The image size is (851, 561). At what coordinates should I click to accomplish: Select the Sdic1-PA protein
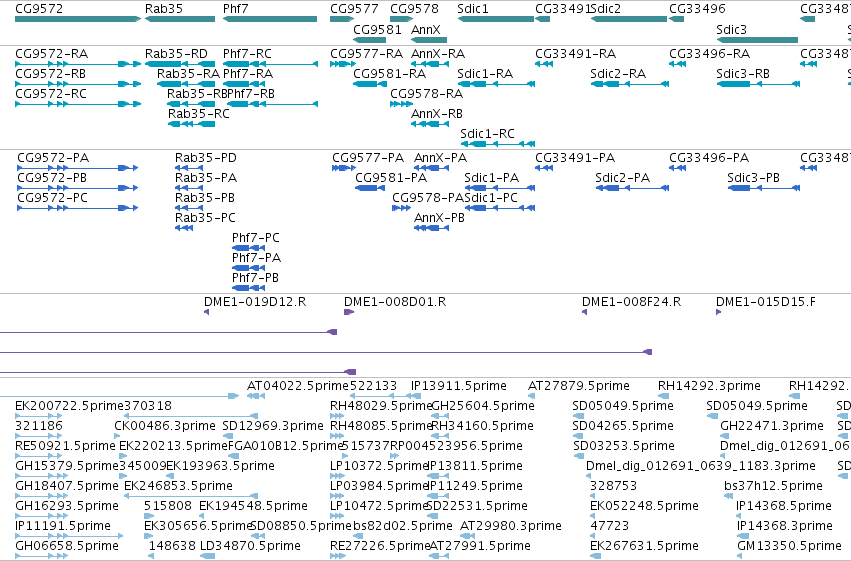(x=500, y=188)
